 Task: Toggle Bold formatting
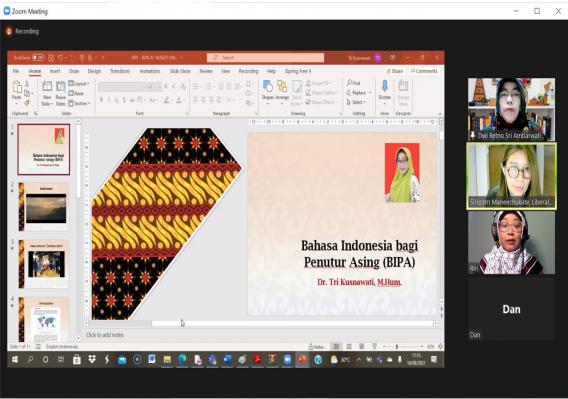click(101, 100)
